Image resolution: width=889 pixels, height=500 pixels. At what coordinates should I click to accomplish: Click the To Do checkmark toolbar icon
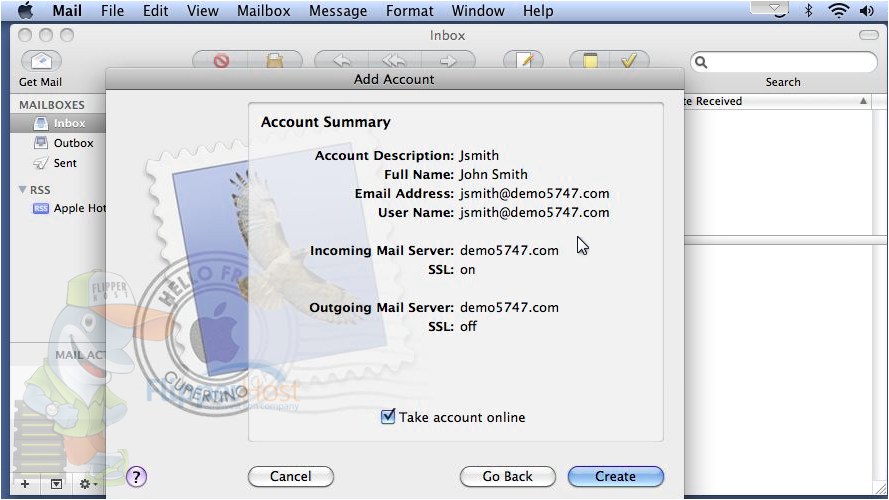629,60
